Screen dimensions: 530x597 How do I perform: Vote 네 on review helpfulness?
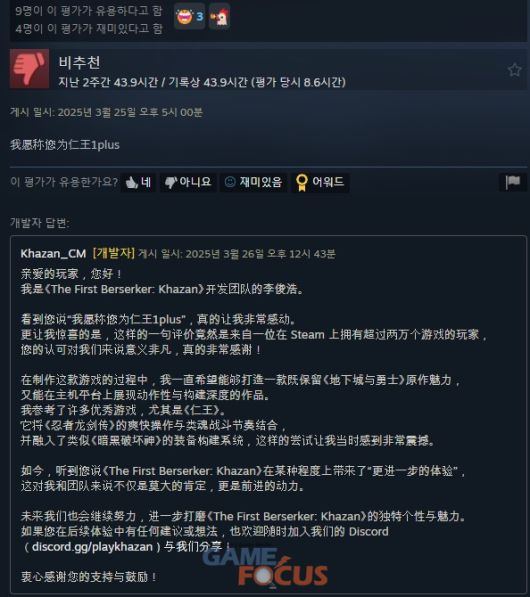(x=138, y=182)
